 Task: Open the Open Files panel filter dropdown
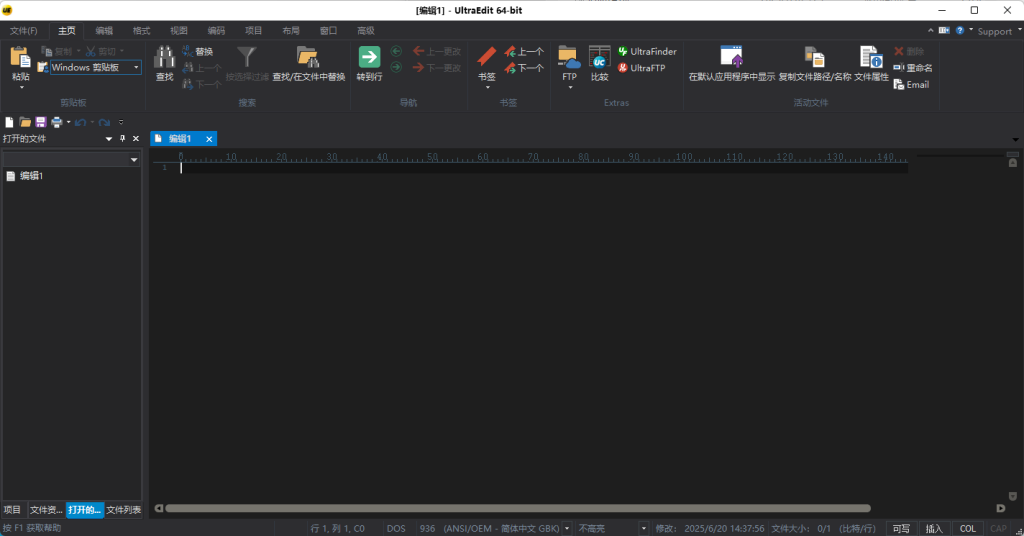tap(134, 159)
